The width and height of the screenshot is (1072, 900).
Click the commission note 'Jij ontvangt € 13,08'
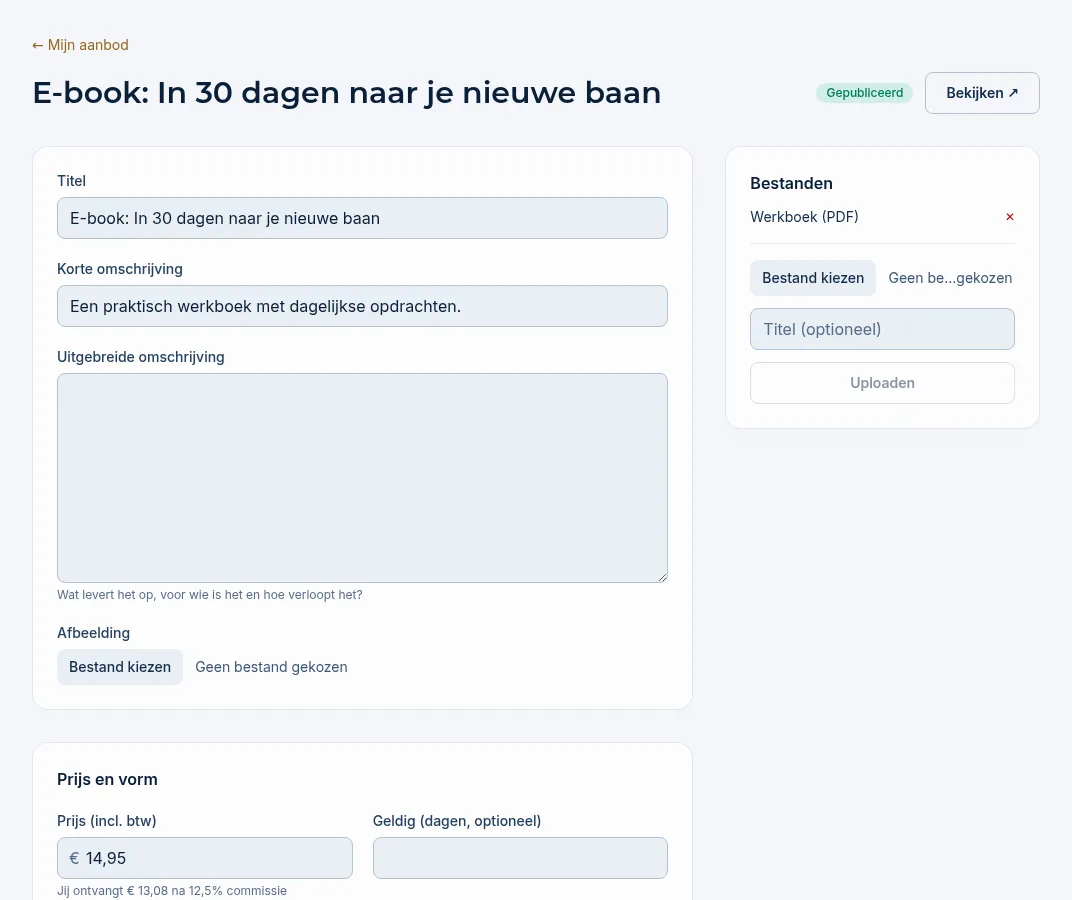(x=172, y=890)
